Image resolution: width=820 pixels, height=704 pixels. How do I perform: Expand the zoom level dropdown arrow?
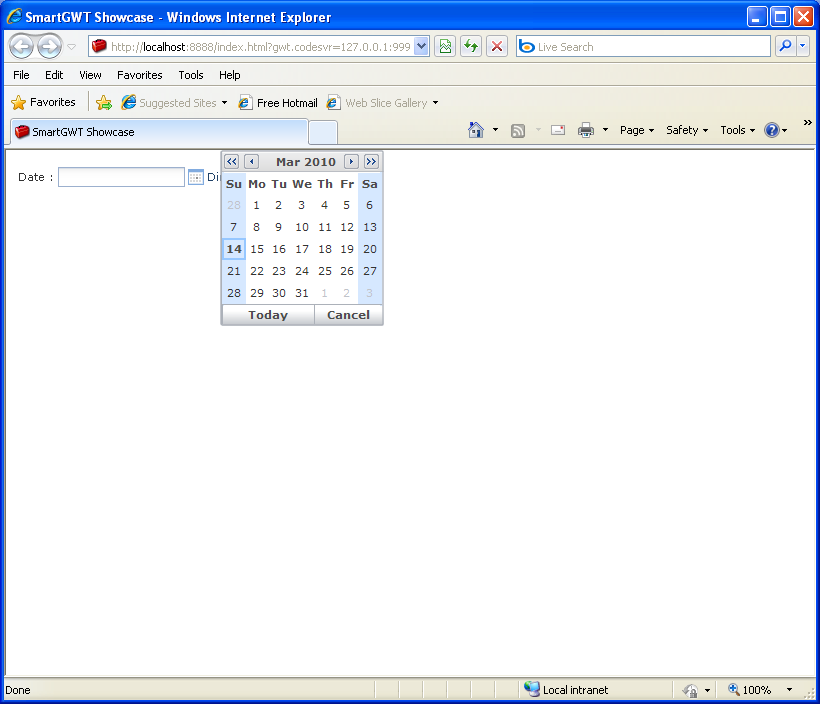(x=790, y=690)
